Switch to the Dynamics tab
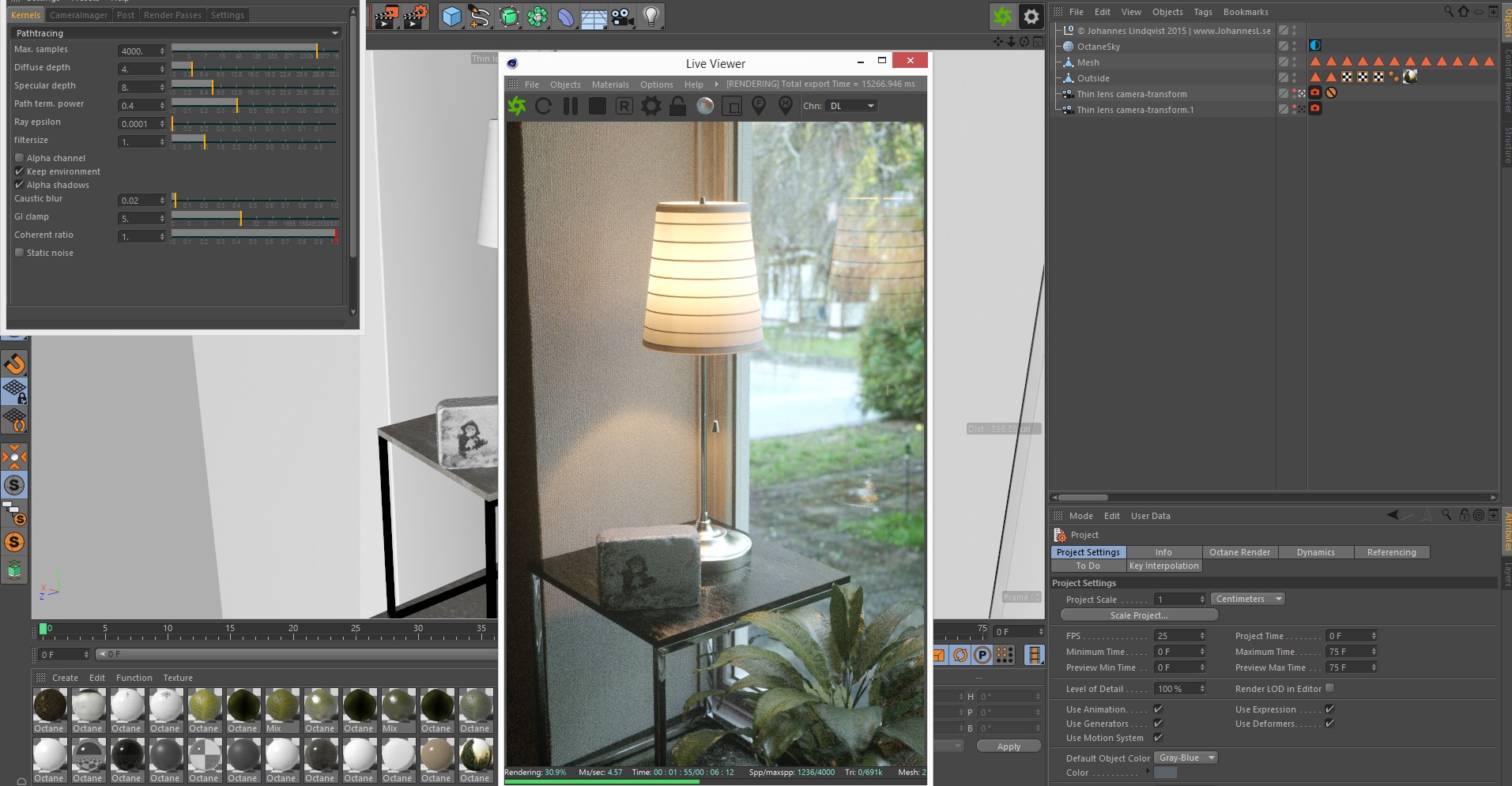 click(1315, 552)
